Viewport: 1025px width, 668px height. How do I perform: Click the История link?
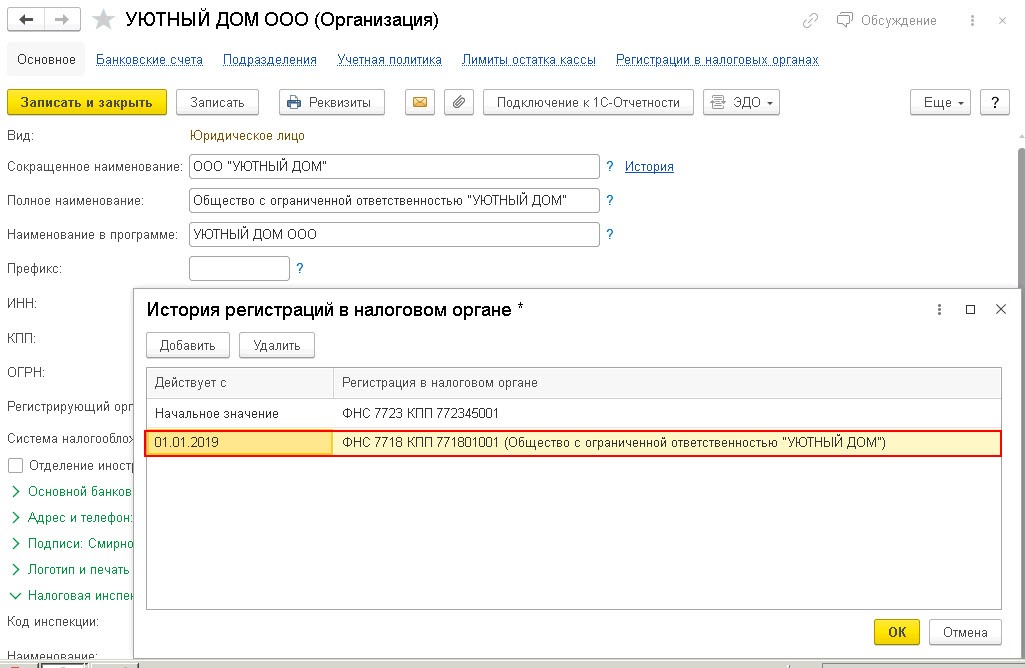click(x=649, y=167)
